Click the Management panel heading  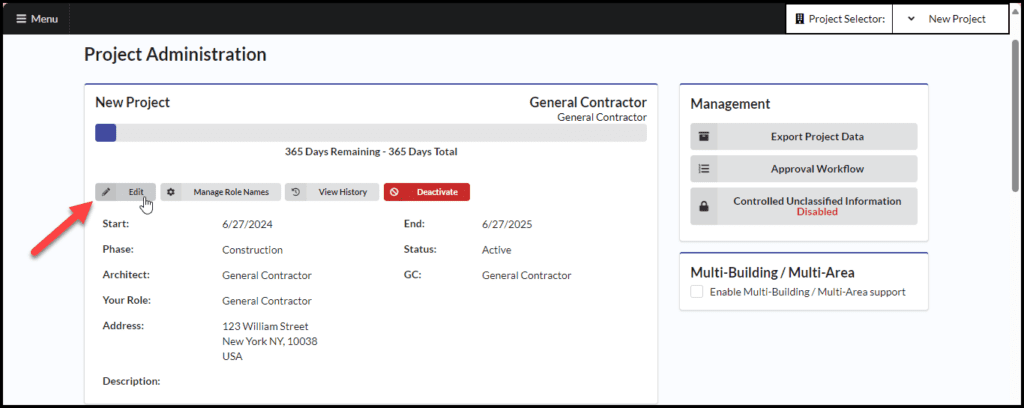(730, 104)
